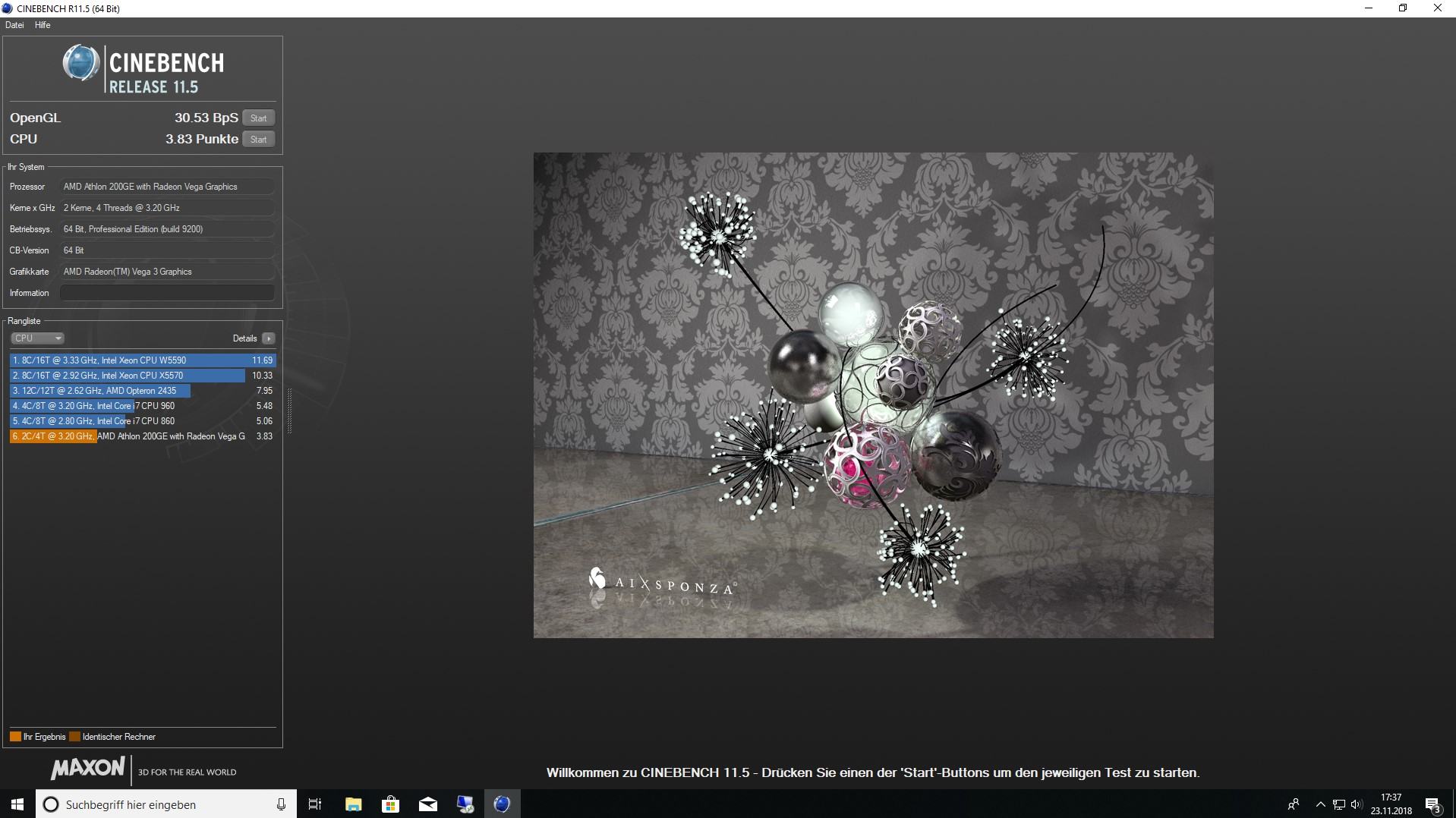This screenshot has width=1456, height=818.
Task: Start the OpenGL benchmark
Action: (259, 118)
